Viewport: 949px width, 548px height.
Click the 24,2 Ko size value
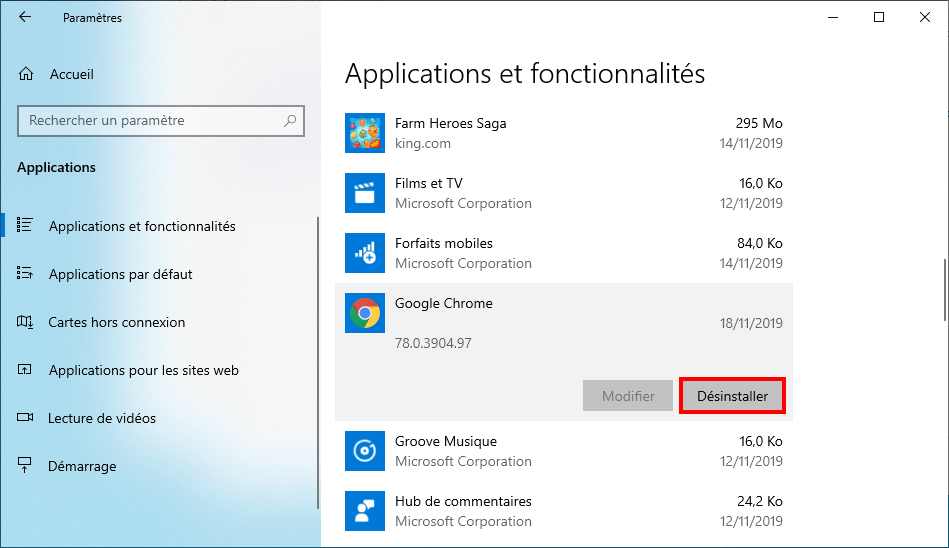pos(760,501)
